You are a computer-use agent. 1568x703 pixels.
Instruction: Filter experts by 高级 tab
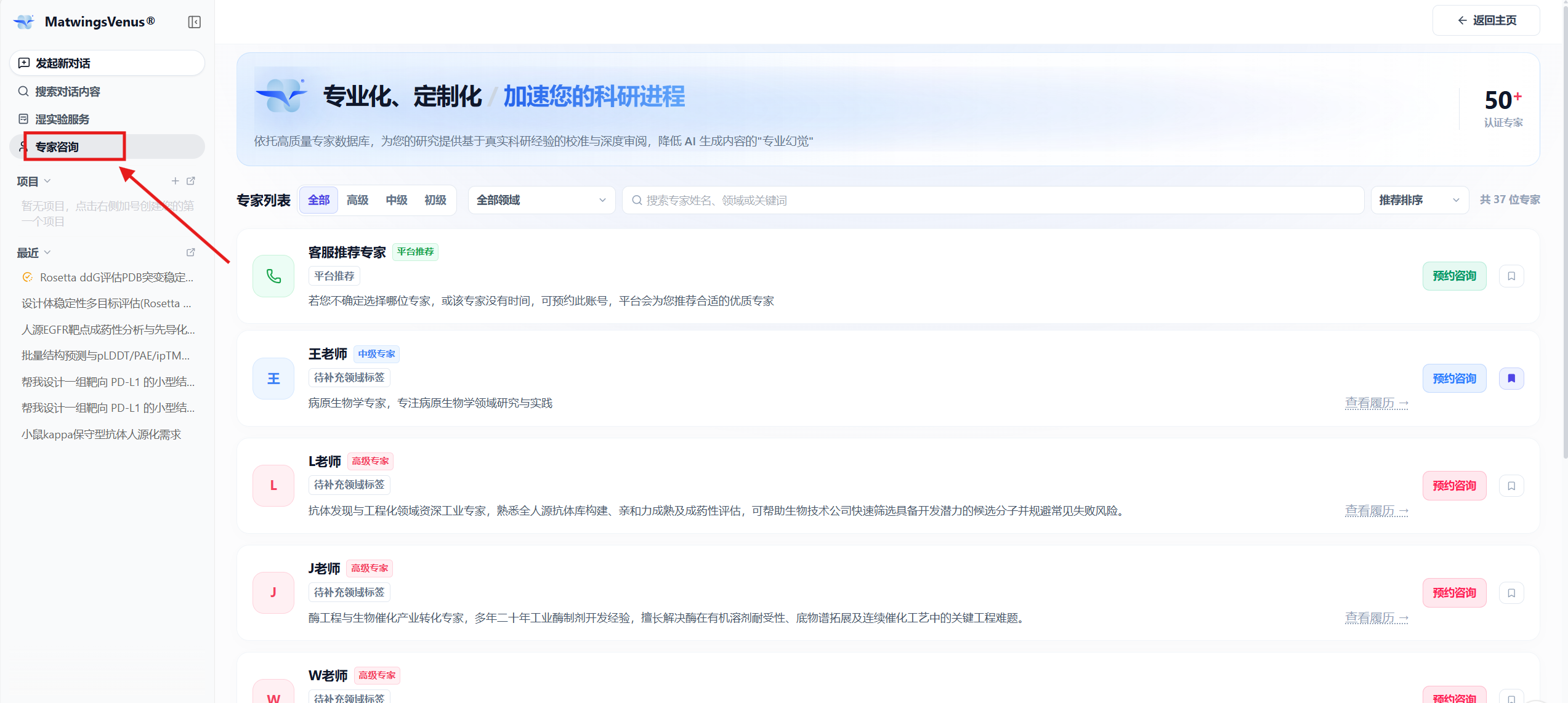pos(357,200)
